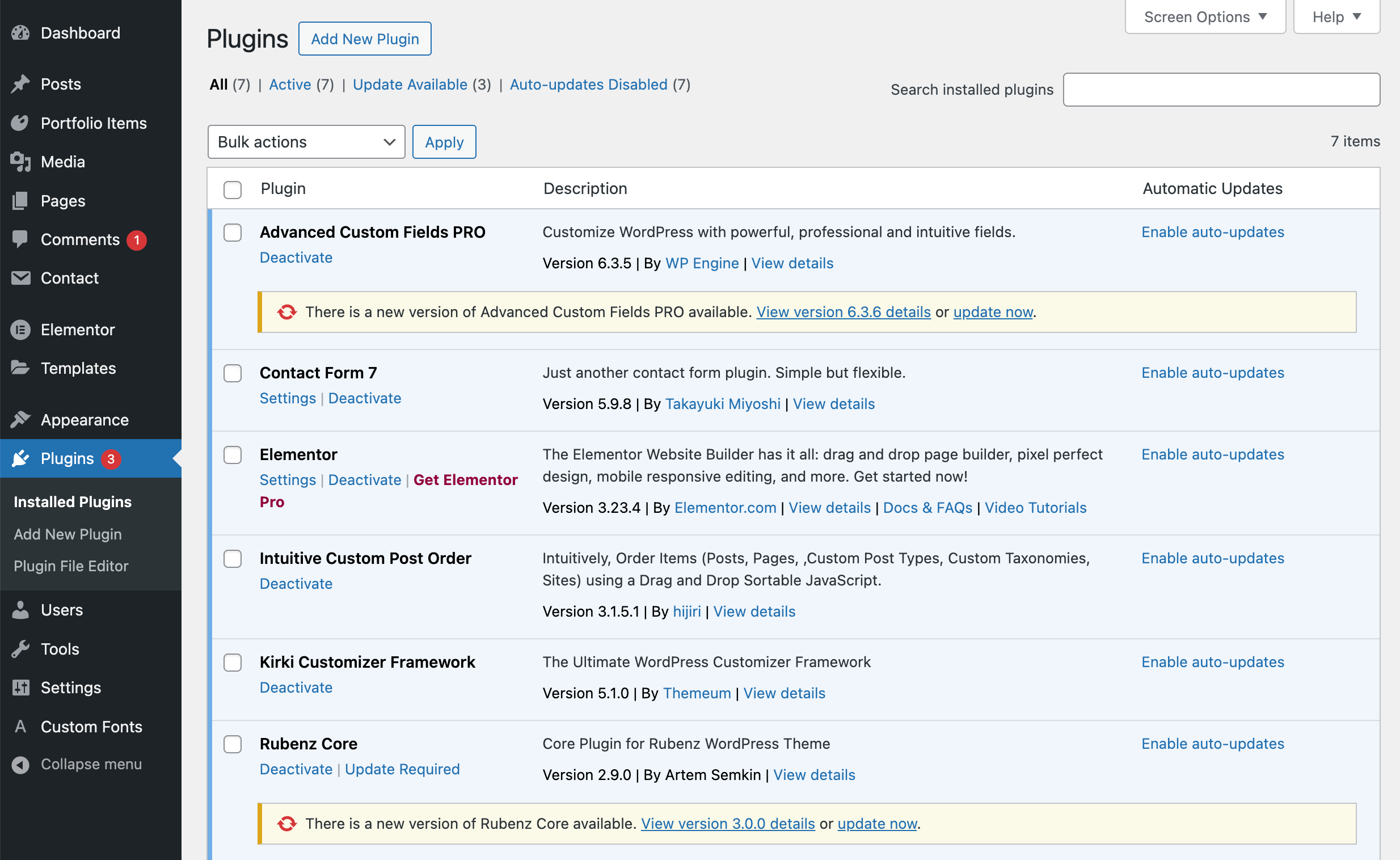
Task: Click the Tools wrench icon
Action: coord(20,649)
